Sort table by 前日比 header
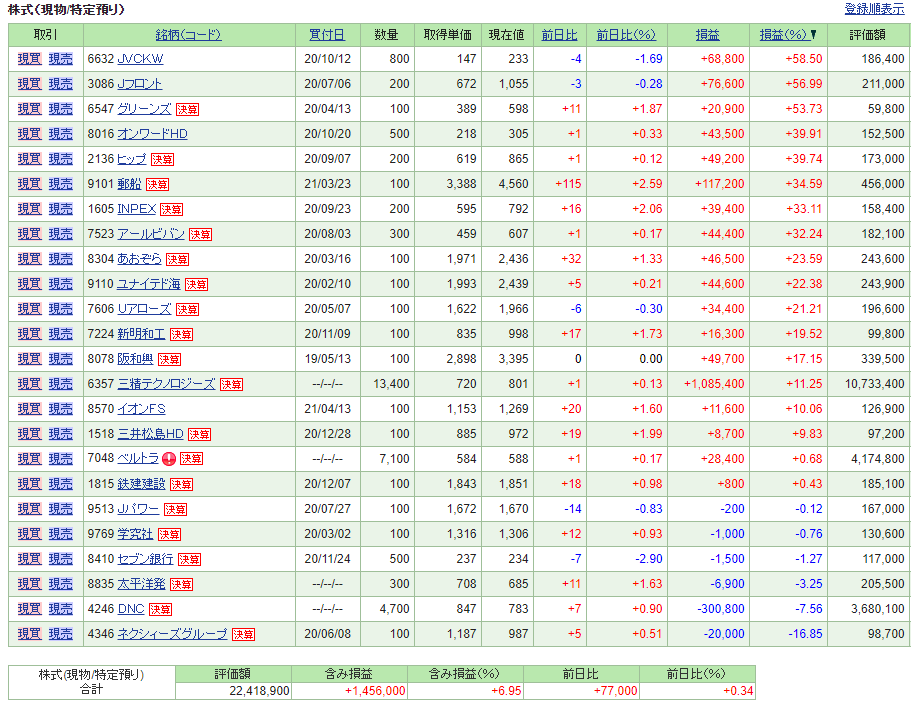The image size is (911, 709). 559,35
